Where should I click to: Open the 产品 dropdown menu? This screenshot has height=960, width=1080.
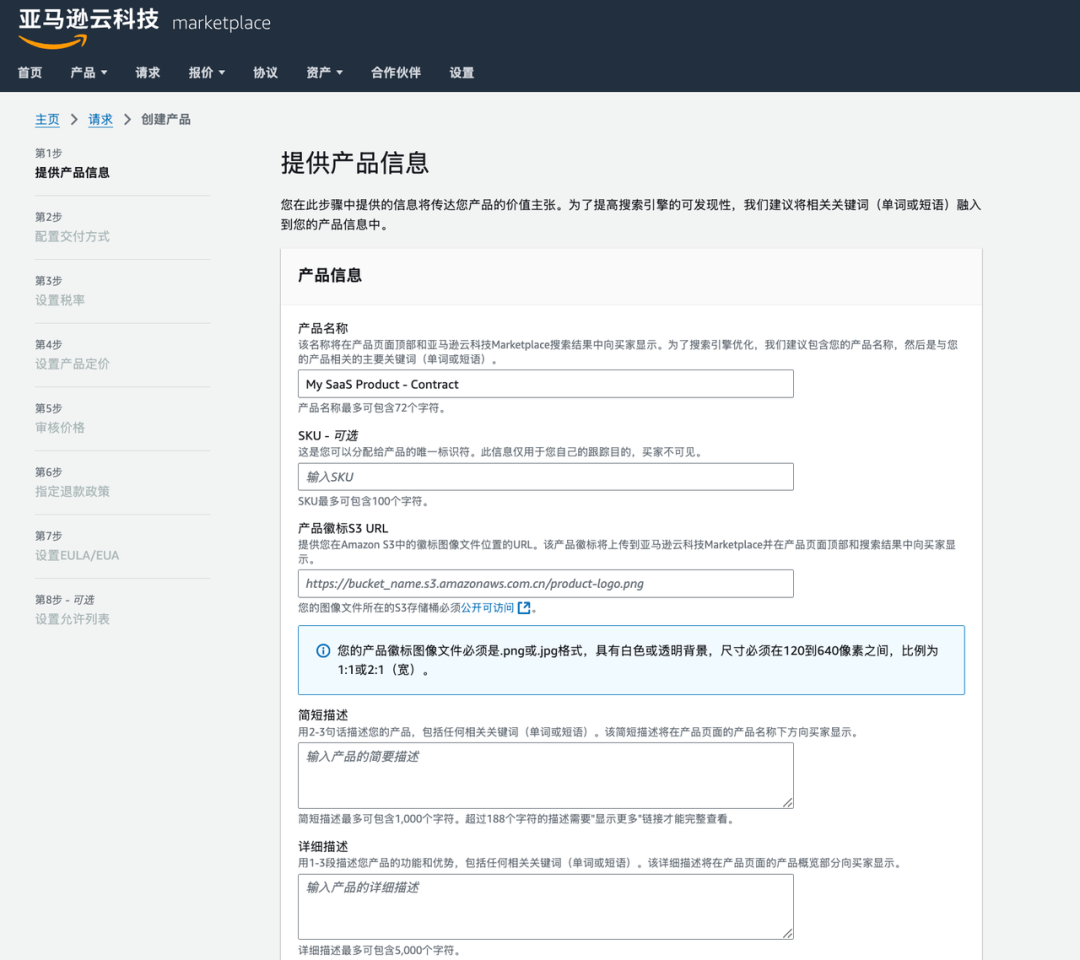[88, 72]
